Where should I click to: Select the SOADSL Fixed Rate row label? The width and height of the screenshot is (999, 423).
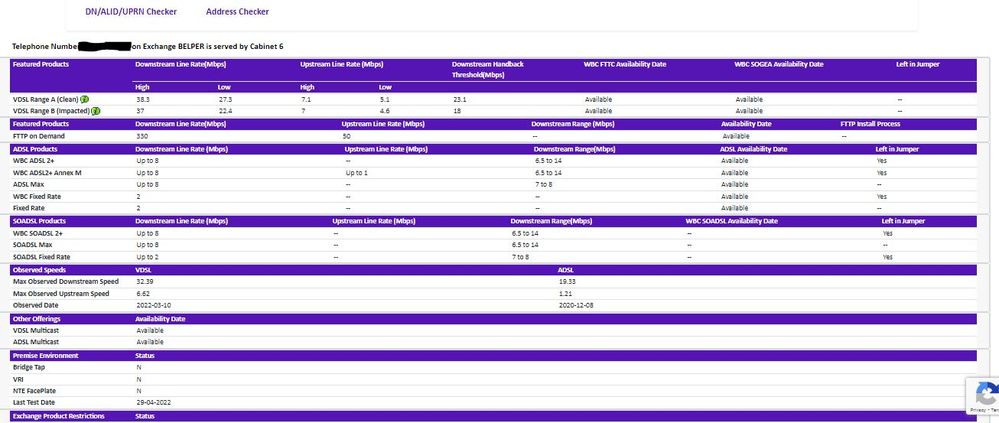[x=41, y=257]
